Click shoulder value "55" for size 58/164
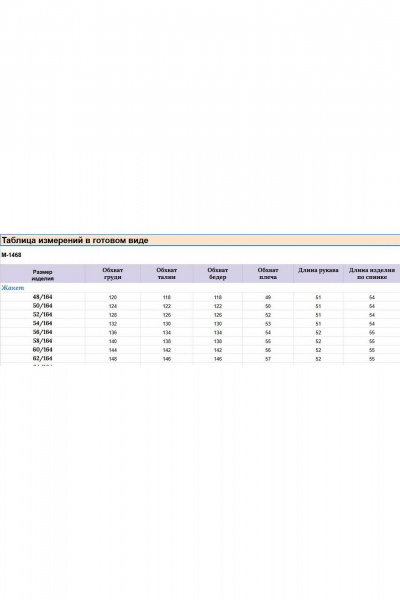 pyautogui.click(x=268, y=341)
